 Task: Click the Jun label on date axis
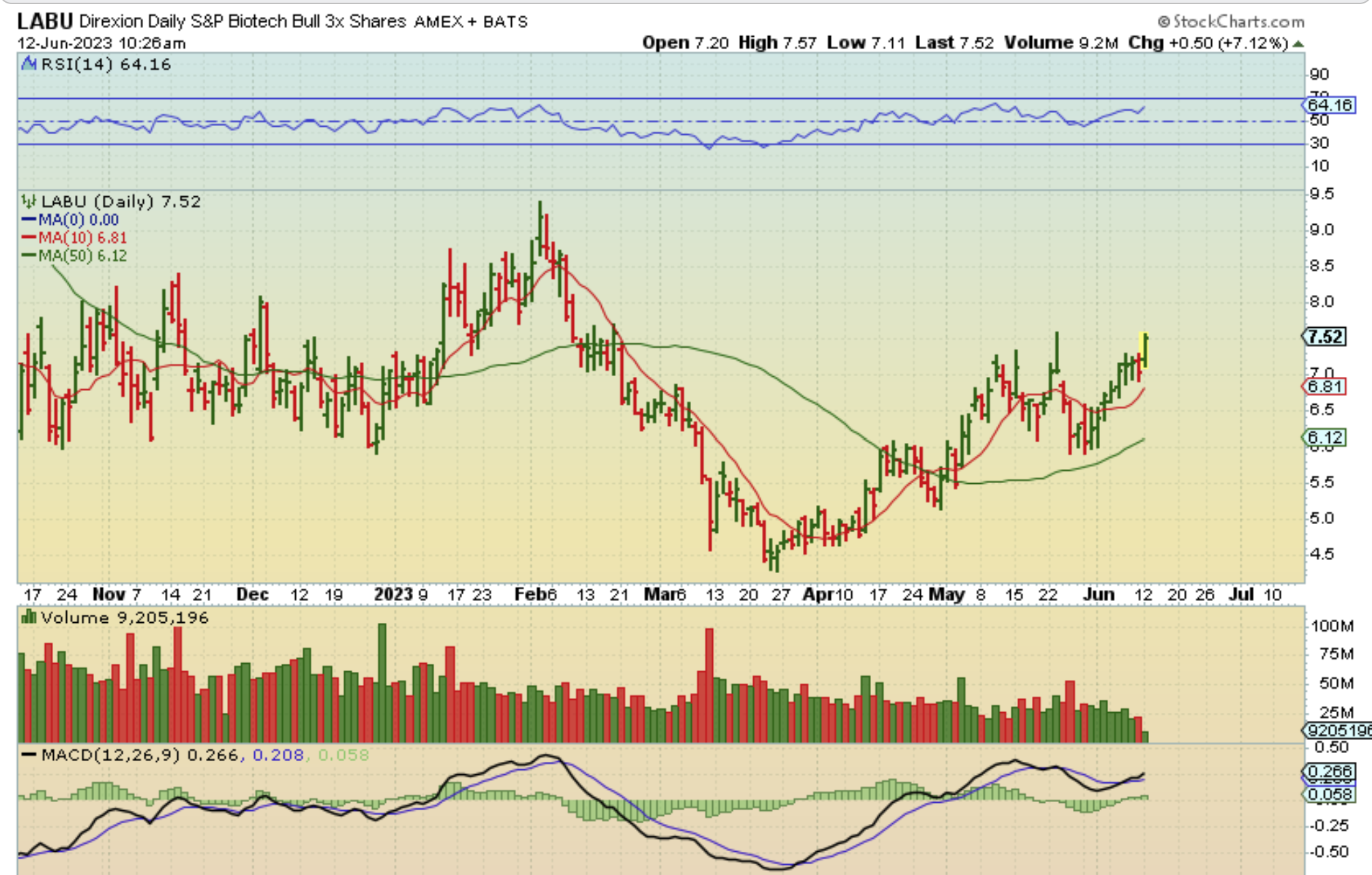pos(1099,594)
